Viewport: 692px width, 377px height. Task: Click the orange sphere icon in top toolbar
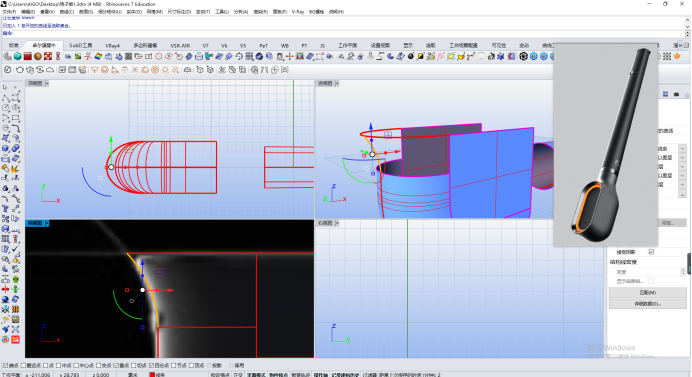pos(38,57)
